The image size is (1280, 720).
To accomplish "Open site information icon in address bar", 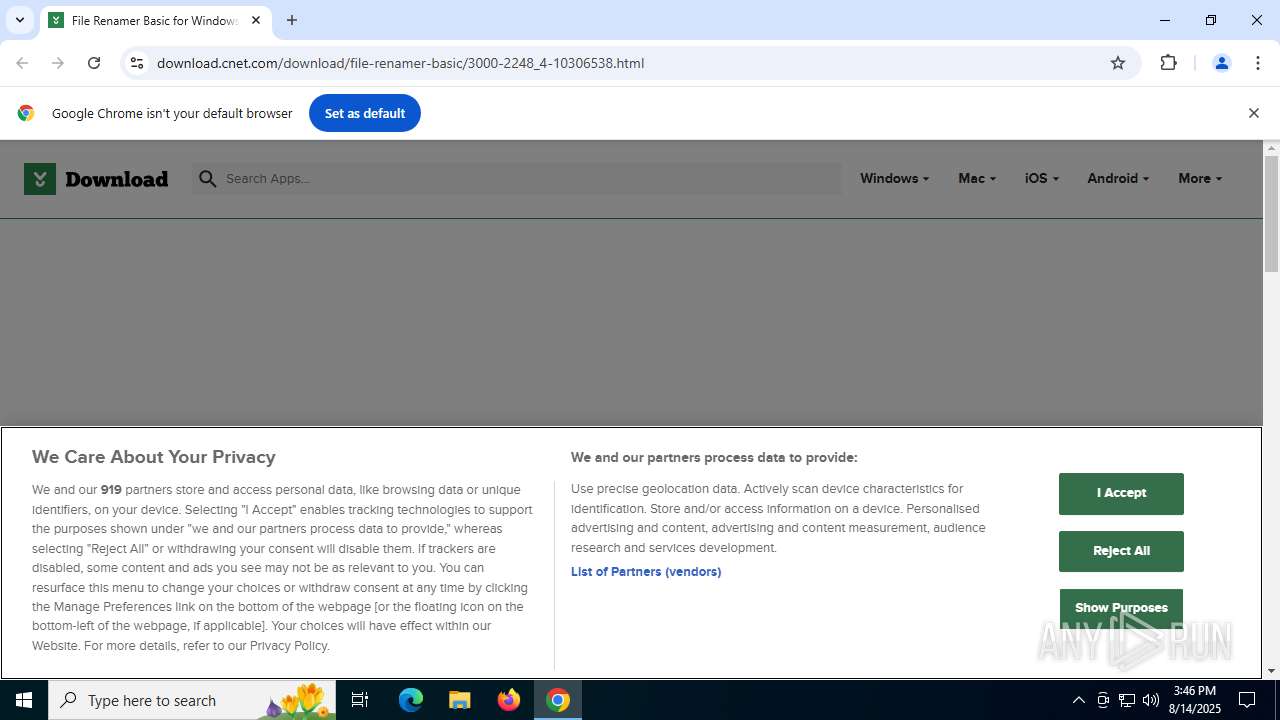I will [x=137, y=63].
